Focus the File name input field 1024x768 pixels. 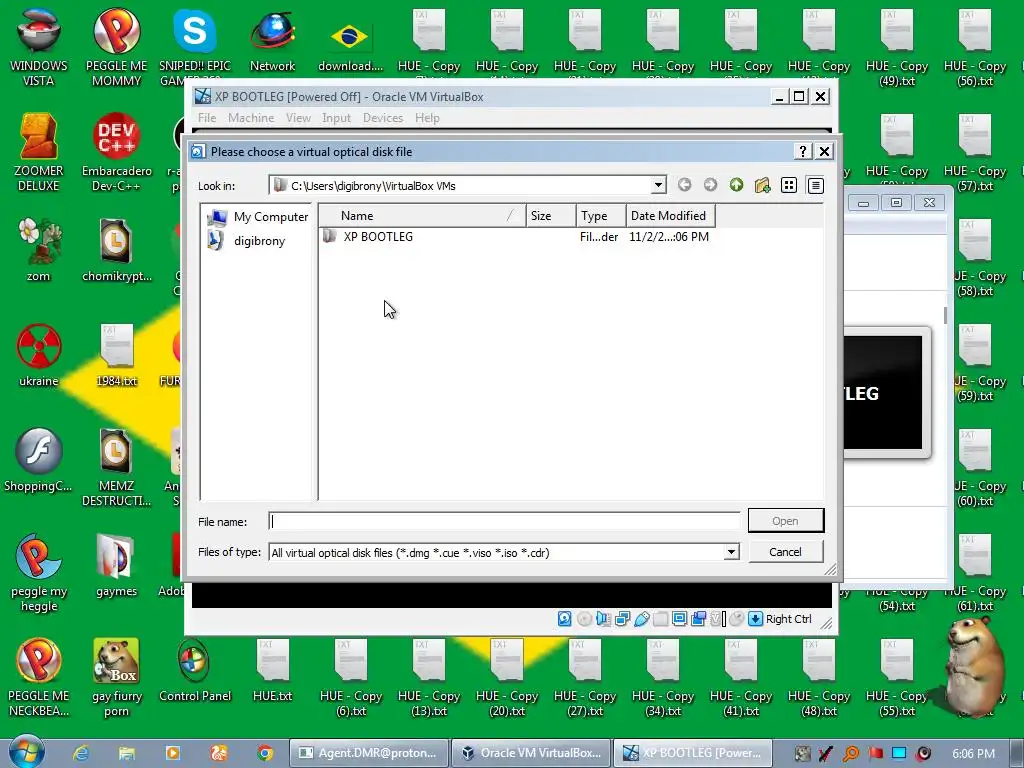[504, 521]
